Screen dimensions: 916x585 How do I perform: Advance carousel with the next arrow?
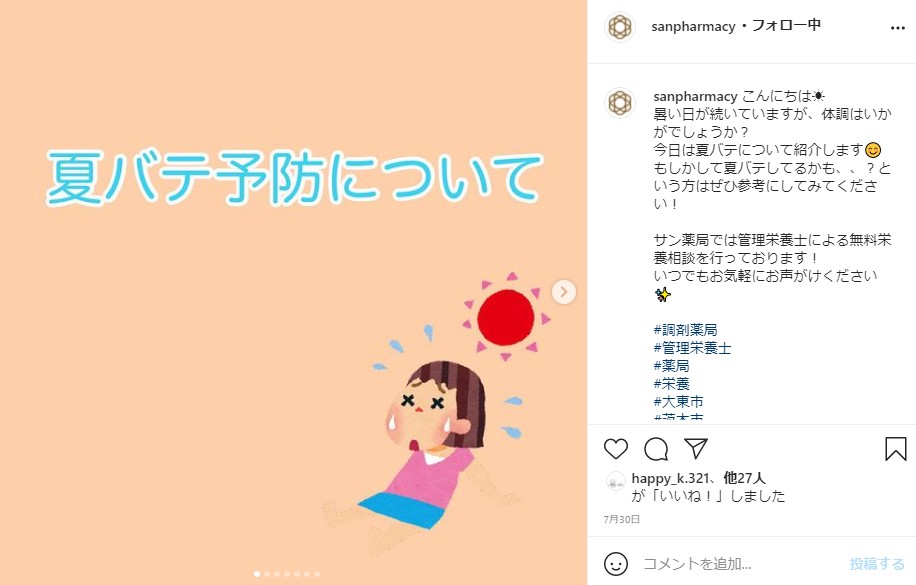click(x=564, y=292)
